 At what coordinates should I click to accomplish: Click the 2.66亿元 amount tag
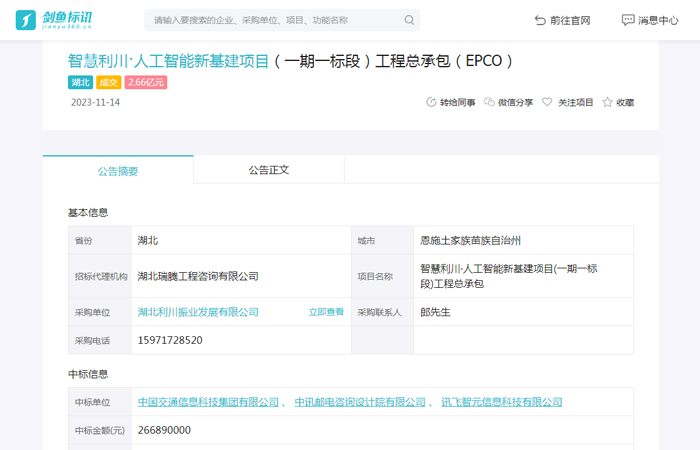click(146, 82)
